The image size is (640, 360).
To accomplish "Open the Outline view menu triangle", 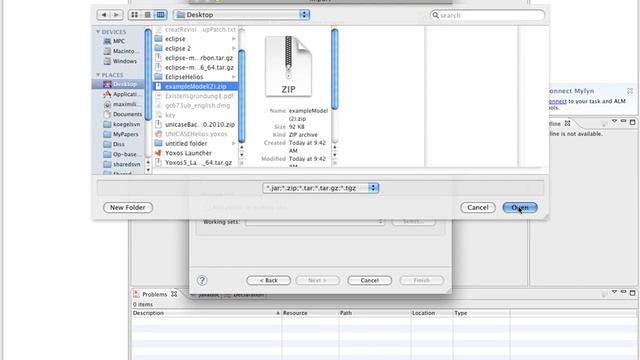I will (614, 122).
